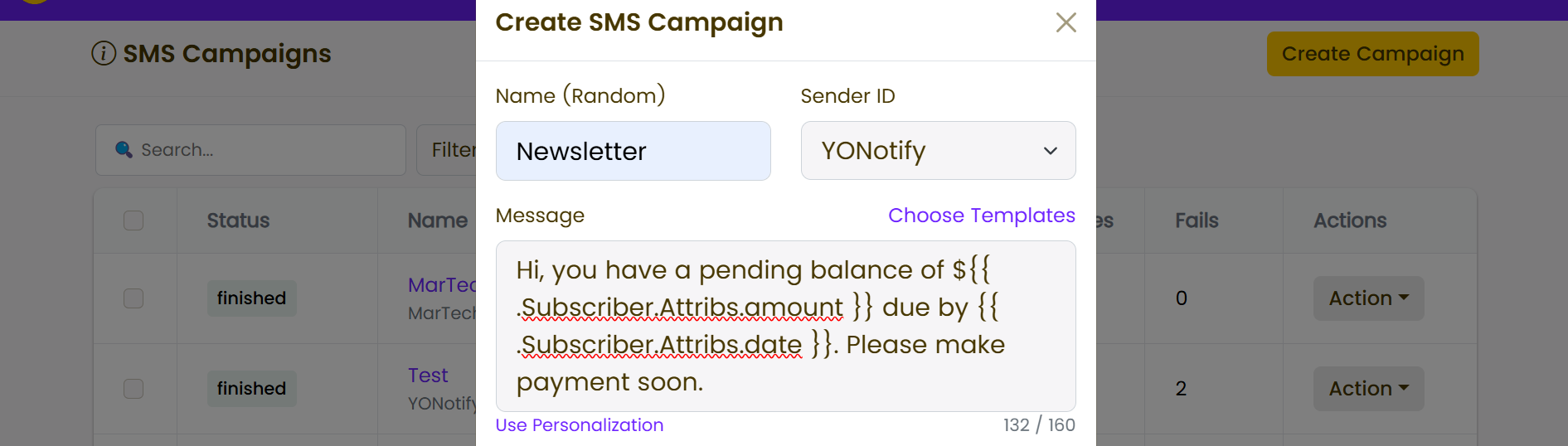Close the Create SMS Campaign dialog

point(1066,22)
